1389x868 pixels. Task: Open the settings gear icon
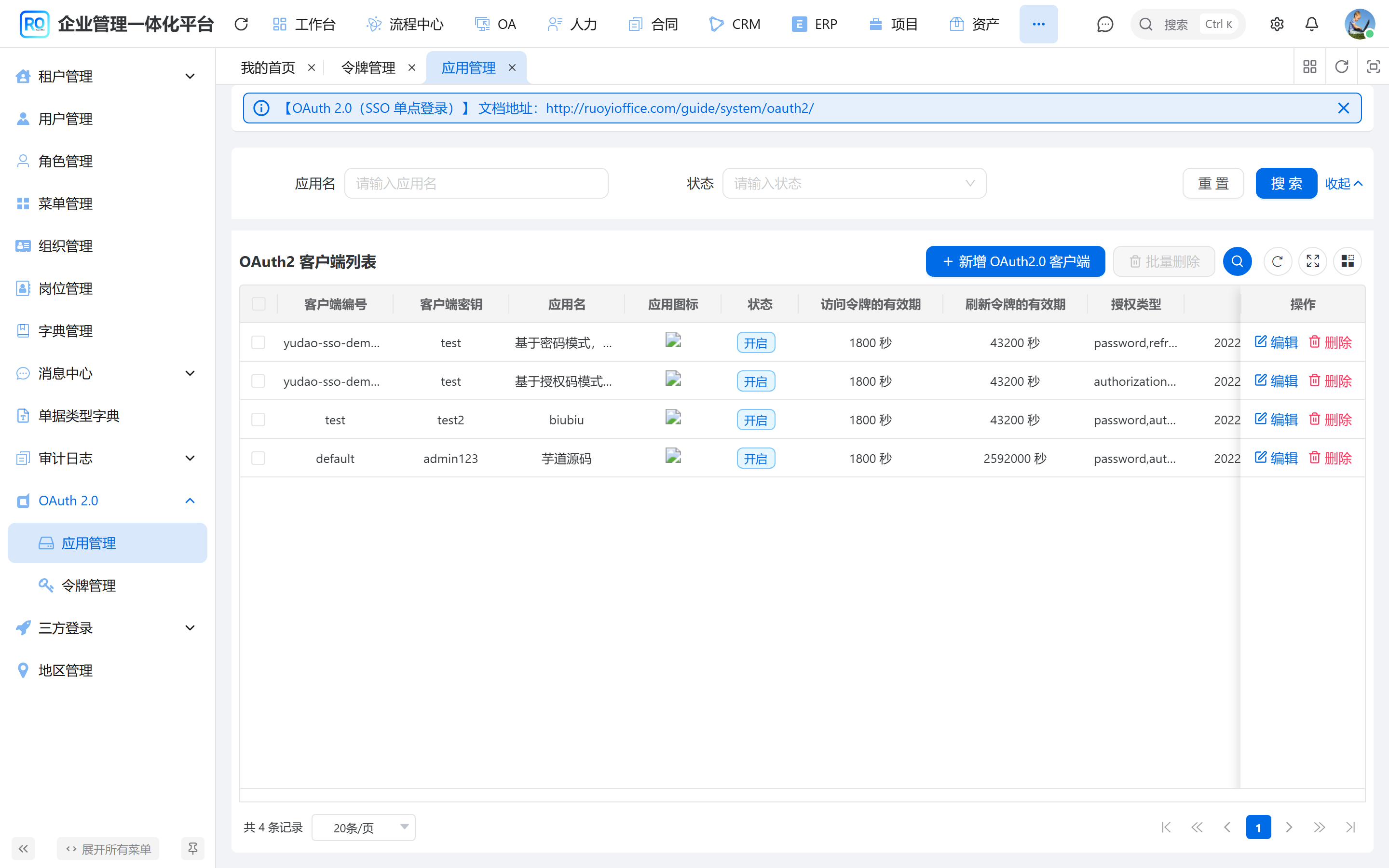click(x=1277, y=24)
